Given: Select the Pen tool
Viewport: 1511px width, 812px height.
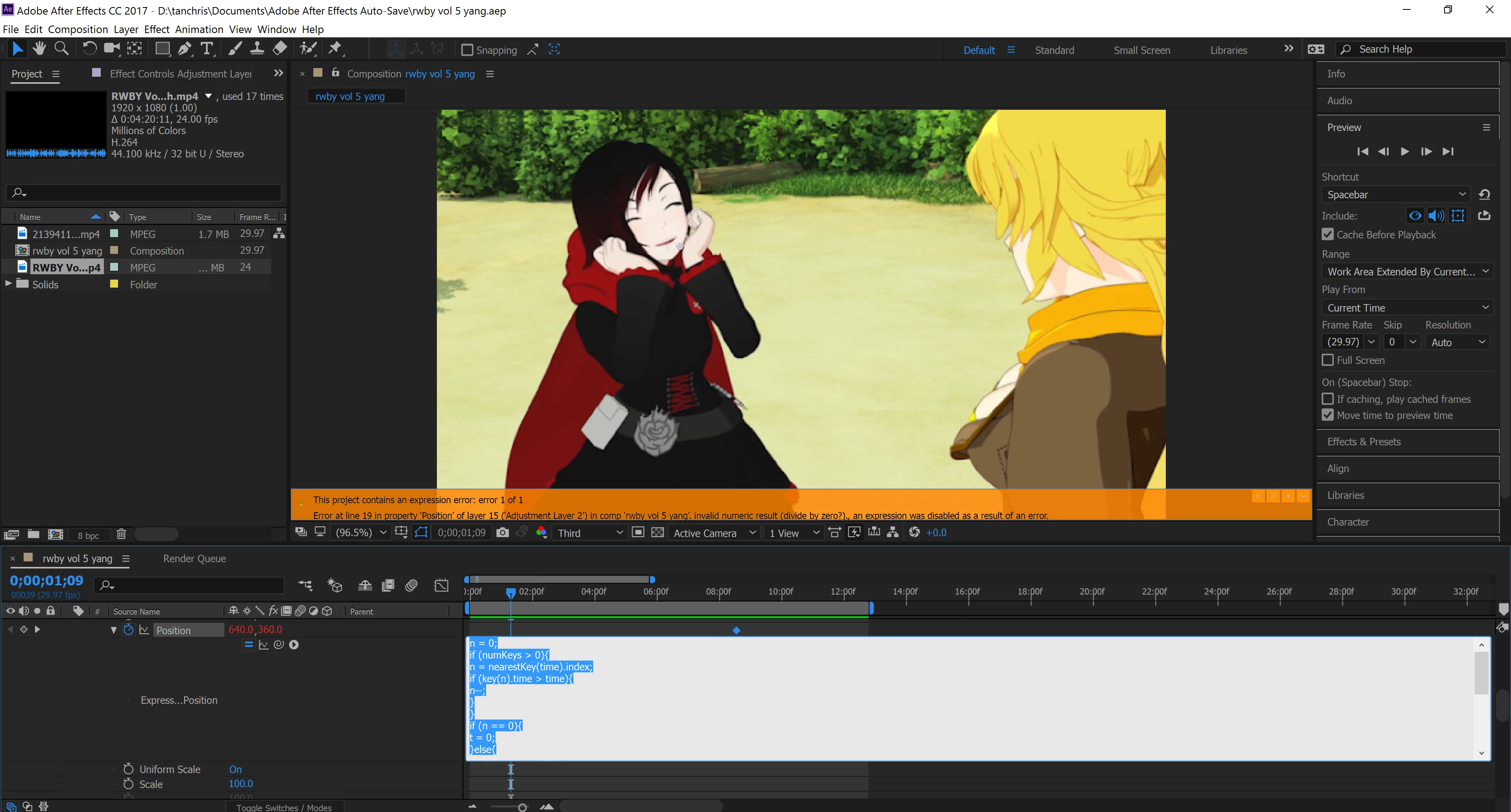Looking at the screenshot, I should click(x=185, y=49).
